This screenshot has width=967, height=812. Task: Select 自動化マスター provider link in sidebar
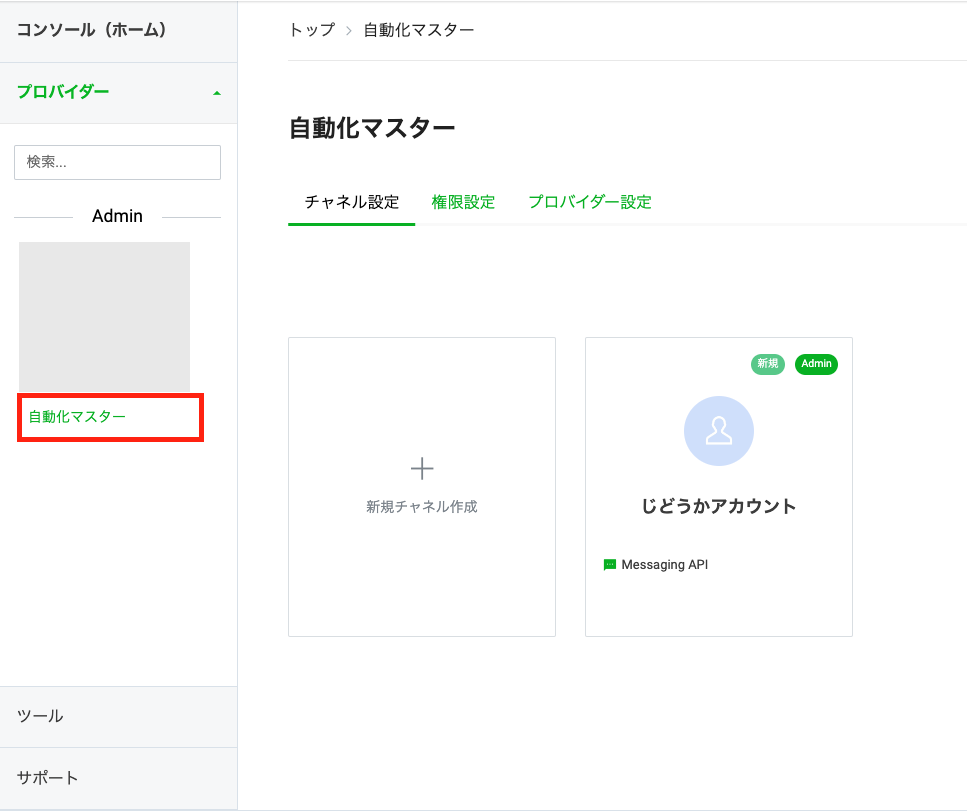(77, 417)
